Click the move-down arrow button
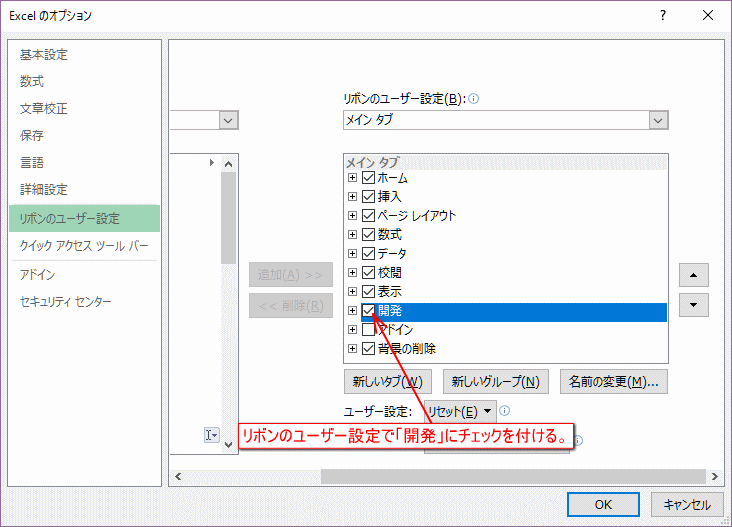 (693, 305)
